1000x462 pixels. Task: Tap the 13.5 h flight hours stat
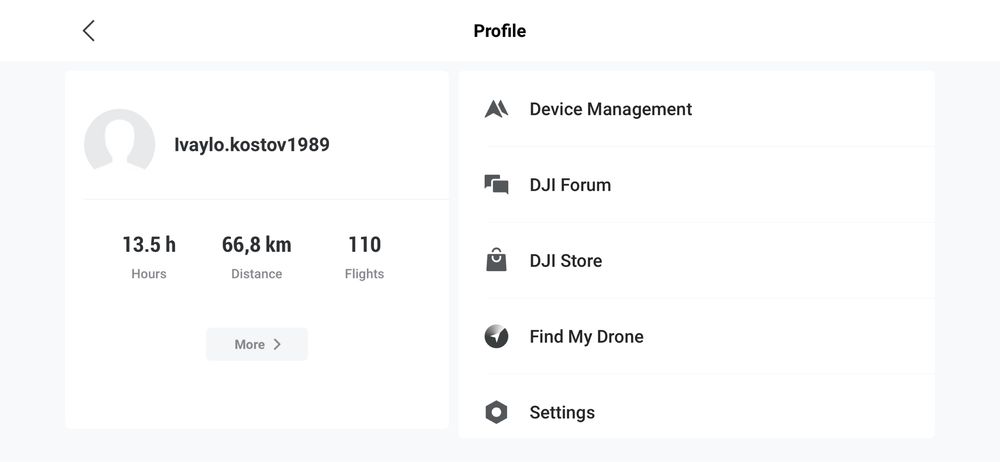click(149, 244)
